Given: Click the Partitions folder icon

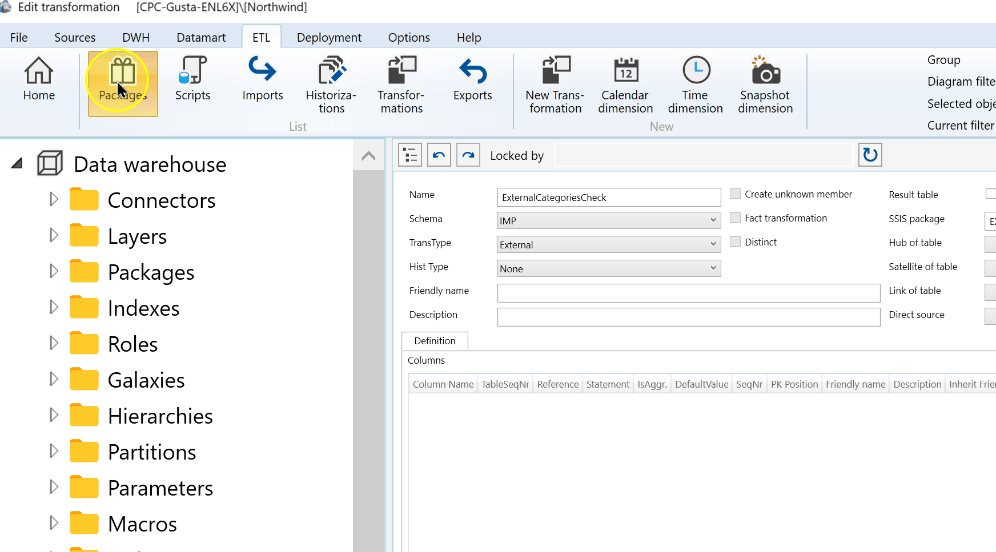Looking at the screenshot, I should tap(84, 451).
